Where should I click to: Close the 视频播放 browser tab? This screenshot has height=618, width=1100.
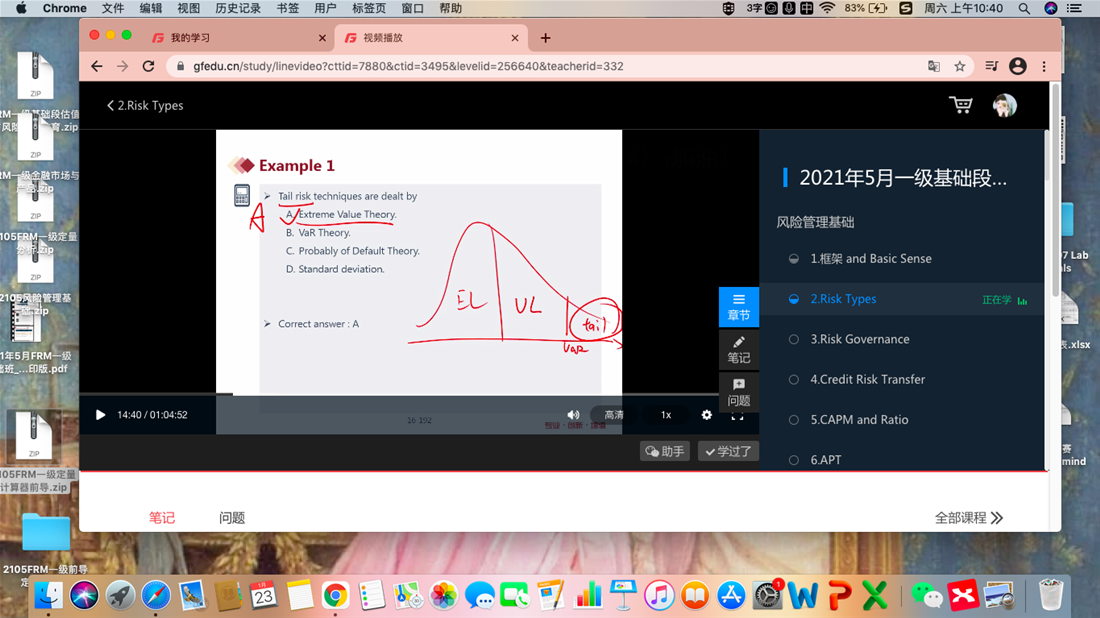pos(515,38)
